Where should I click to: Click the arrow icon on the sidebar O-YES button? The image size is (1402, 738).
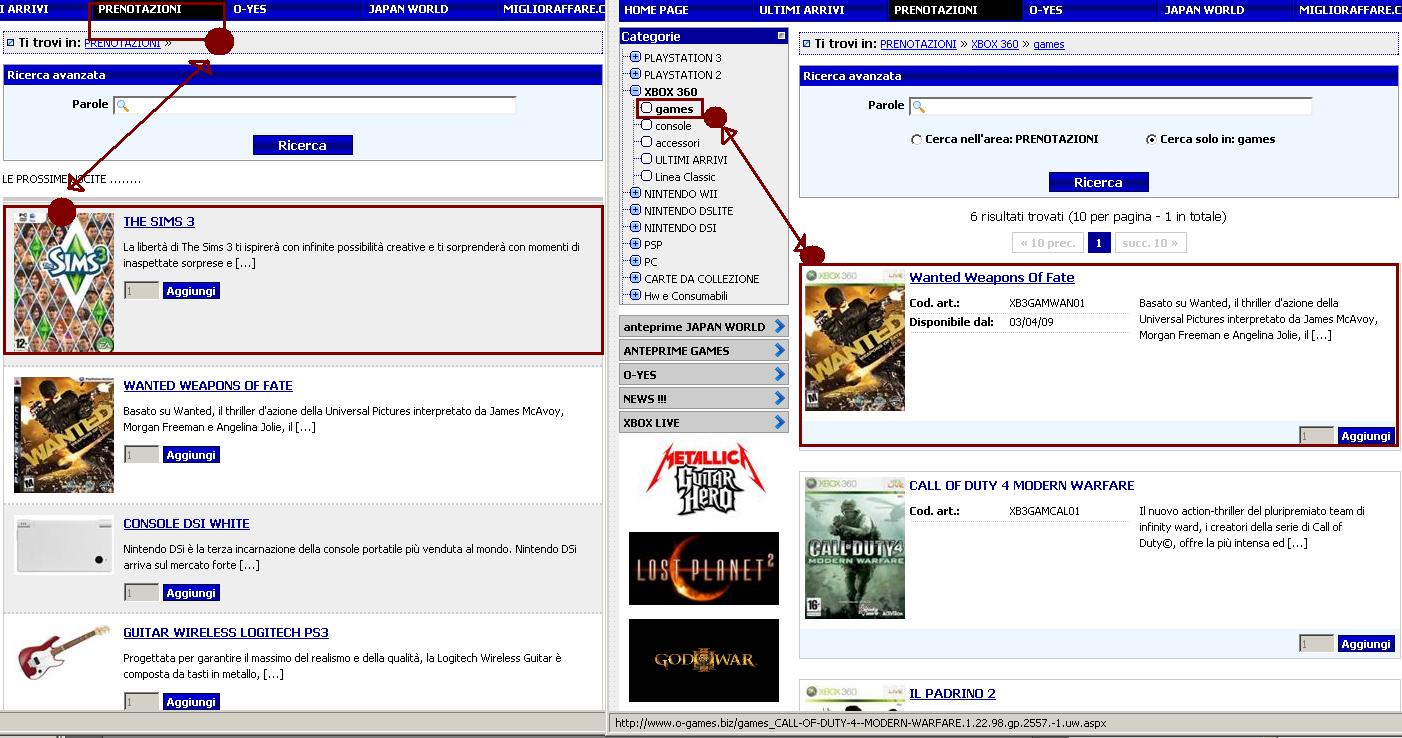coord(780,374)
